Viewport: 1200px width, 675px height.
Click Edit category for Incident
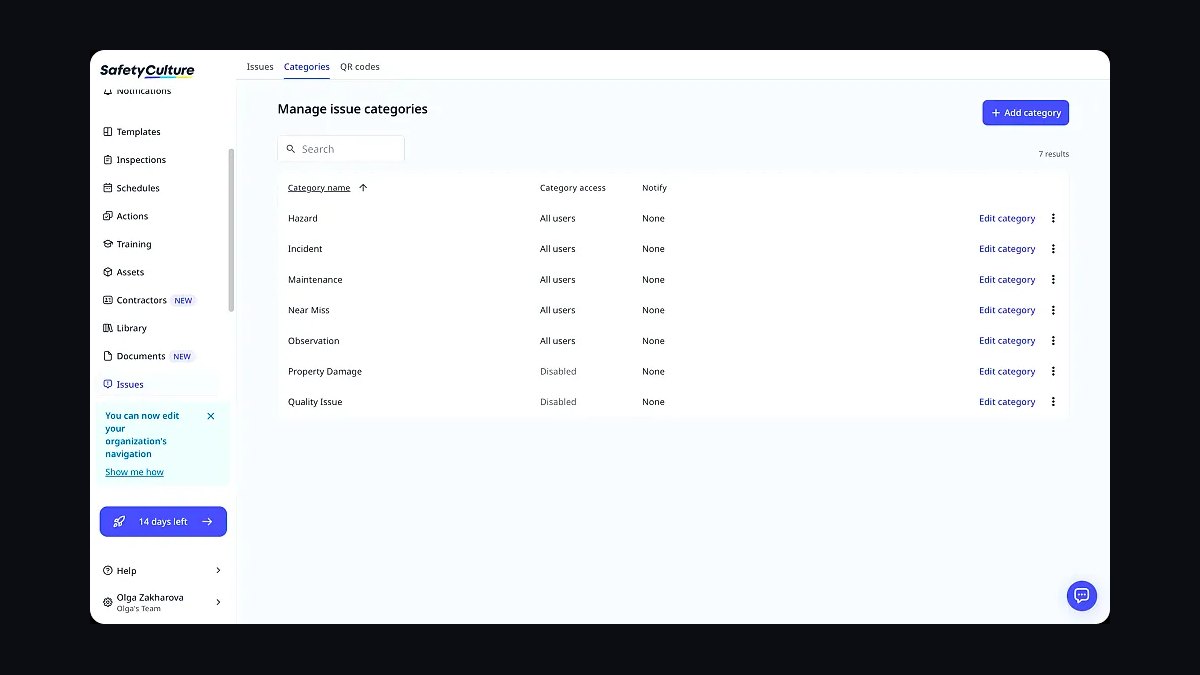pos(1007,249)
